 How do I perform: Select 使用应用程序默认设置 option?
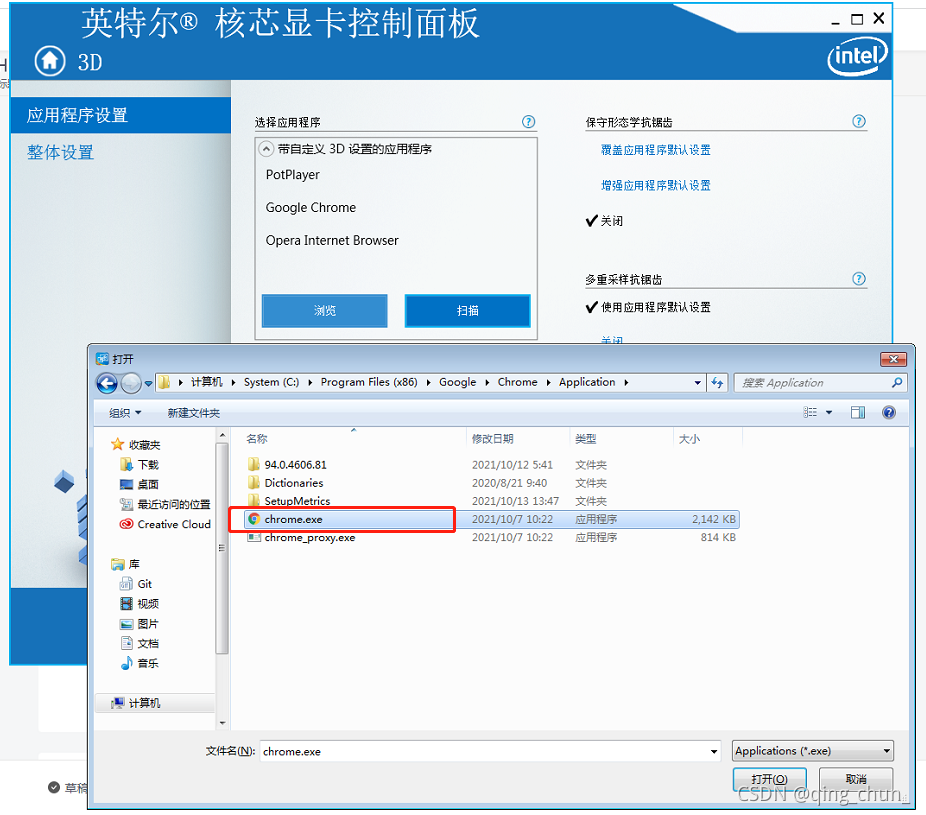(x=648, y=307)
